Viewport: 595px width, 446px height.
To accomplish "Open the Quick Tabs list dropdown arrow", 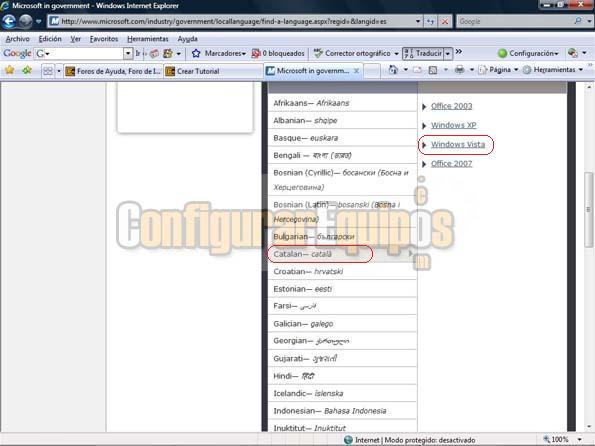I will 59,71.
